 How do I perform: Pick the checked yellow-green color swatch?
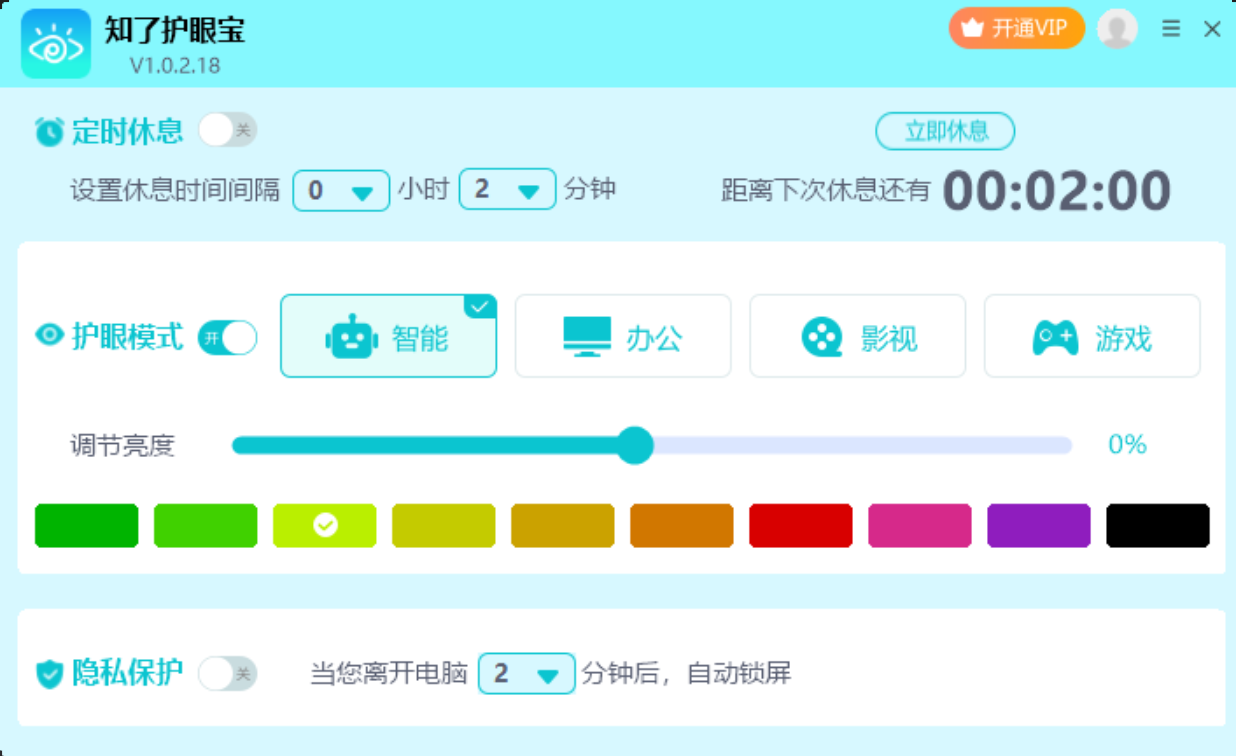(324, 526)
